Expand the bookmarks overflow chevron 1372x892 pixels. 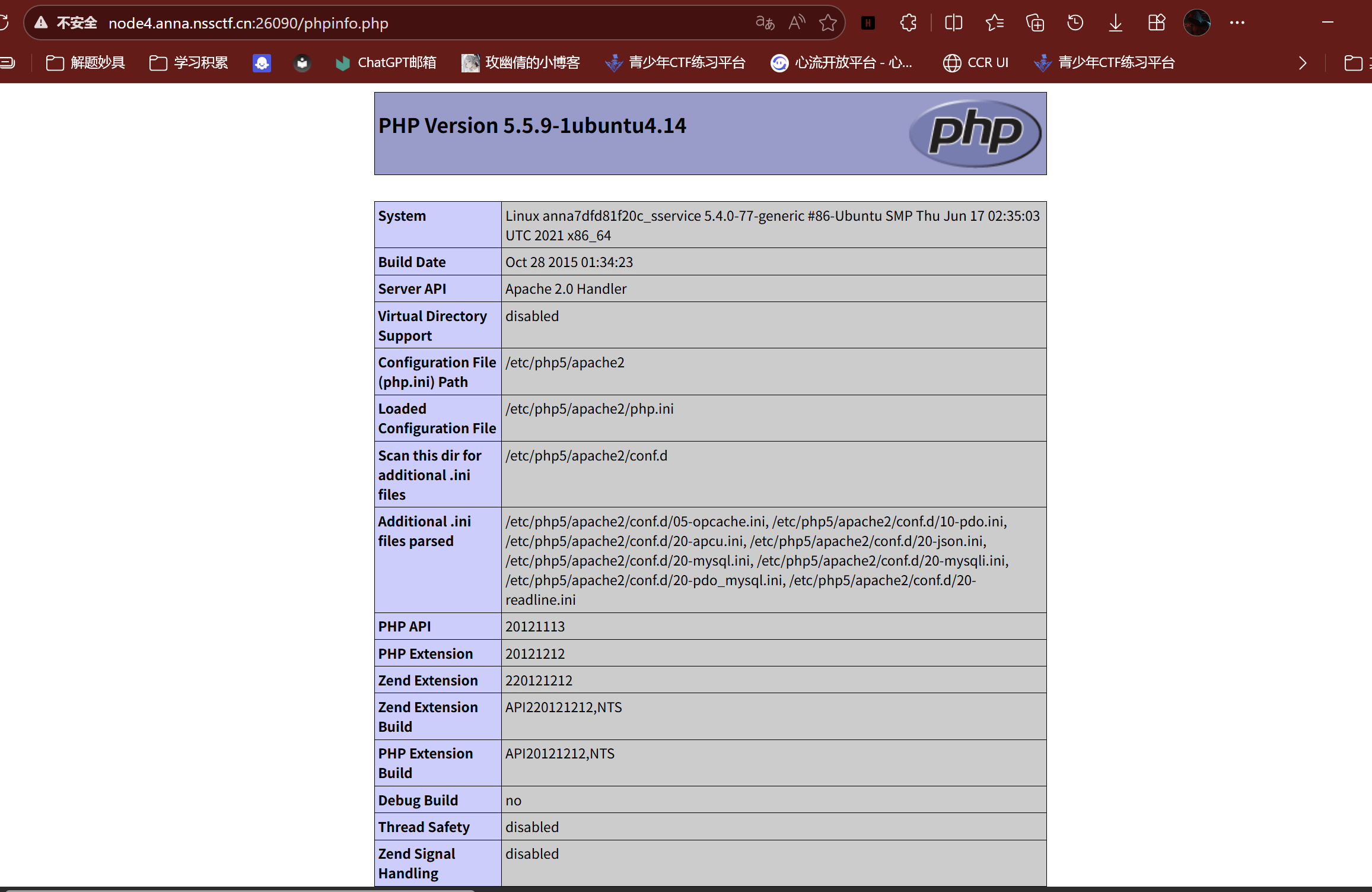coord(1303,63)
